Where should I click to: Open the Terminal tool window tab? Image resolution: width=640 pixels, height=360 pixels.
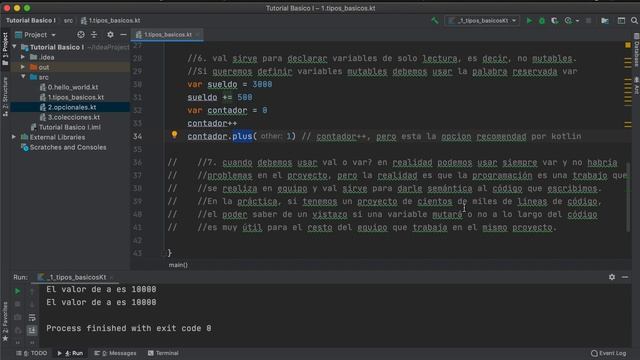point(163,353)
